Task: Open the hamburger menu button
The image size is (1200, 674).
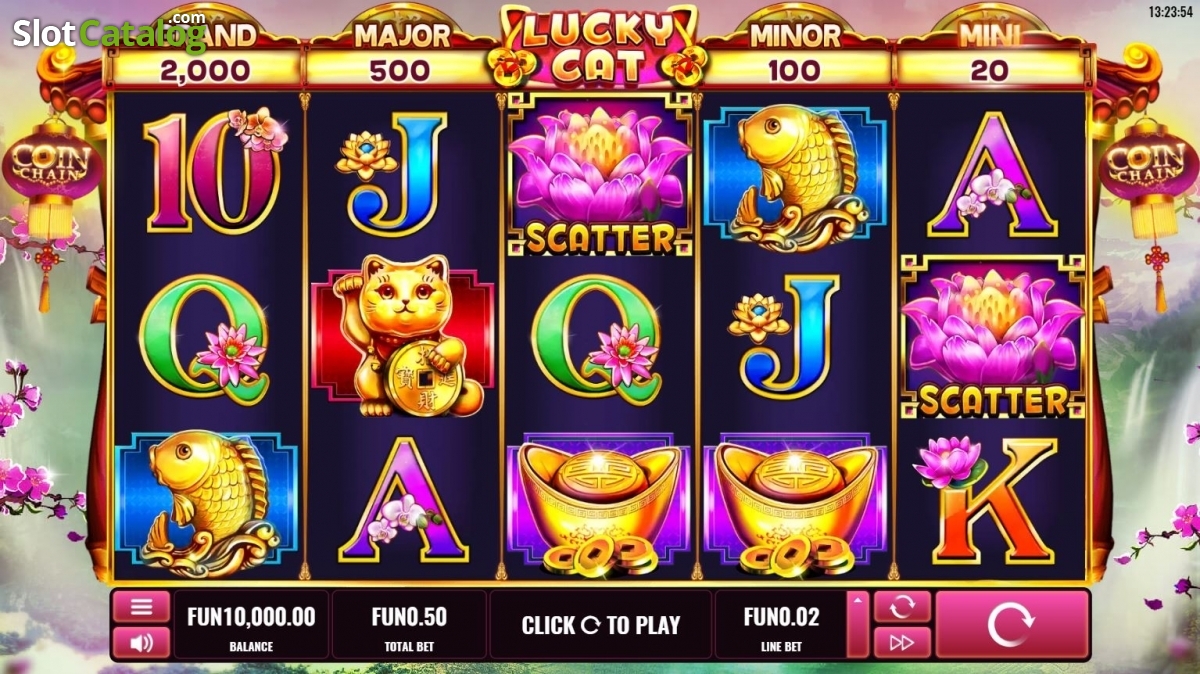Action: pos(141,607)
